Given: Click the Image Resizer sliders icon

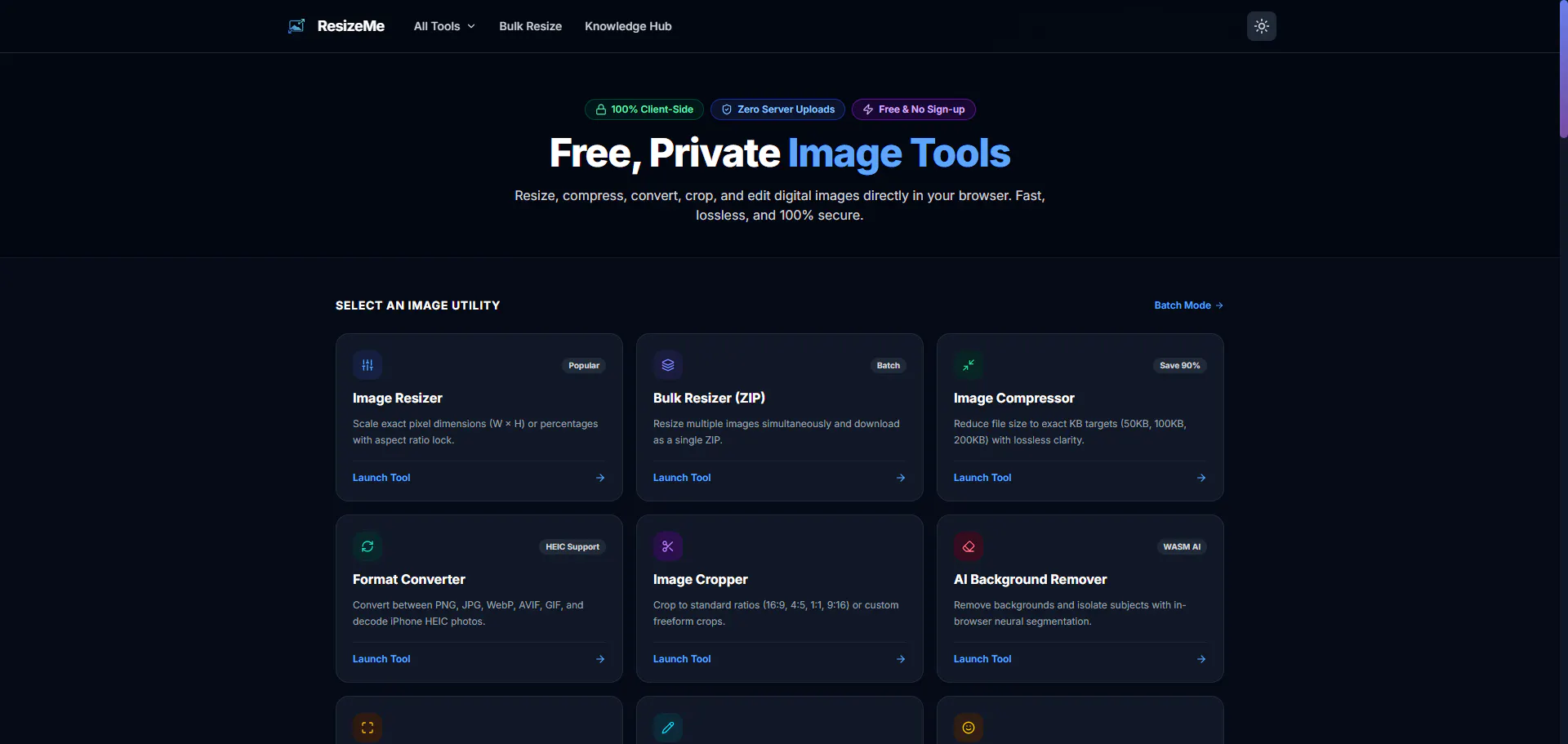Looking at the screenshot, I should 367,365.
